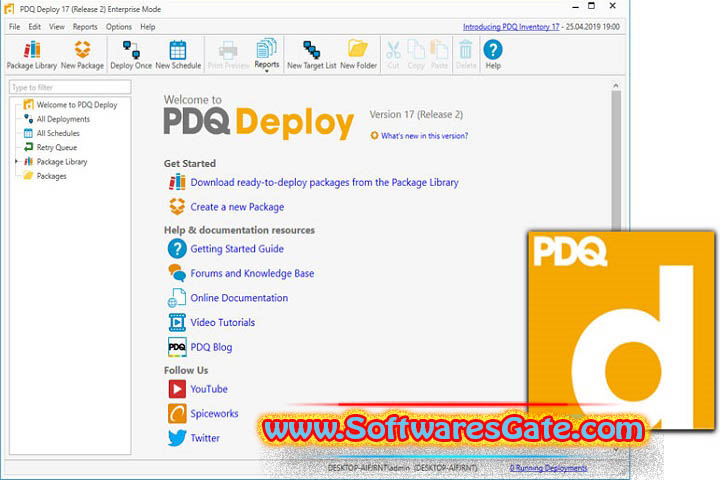Click the Spiceworks orange icon

[x=177, y=413]
